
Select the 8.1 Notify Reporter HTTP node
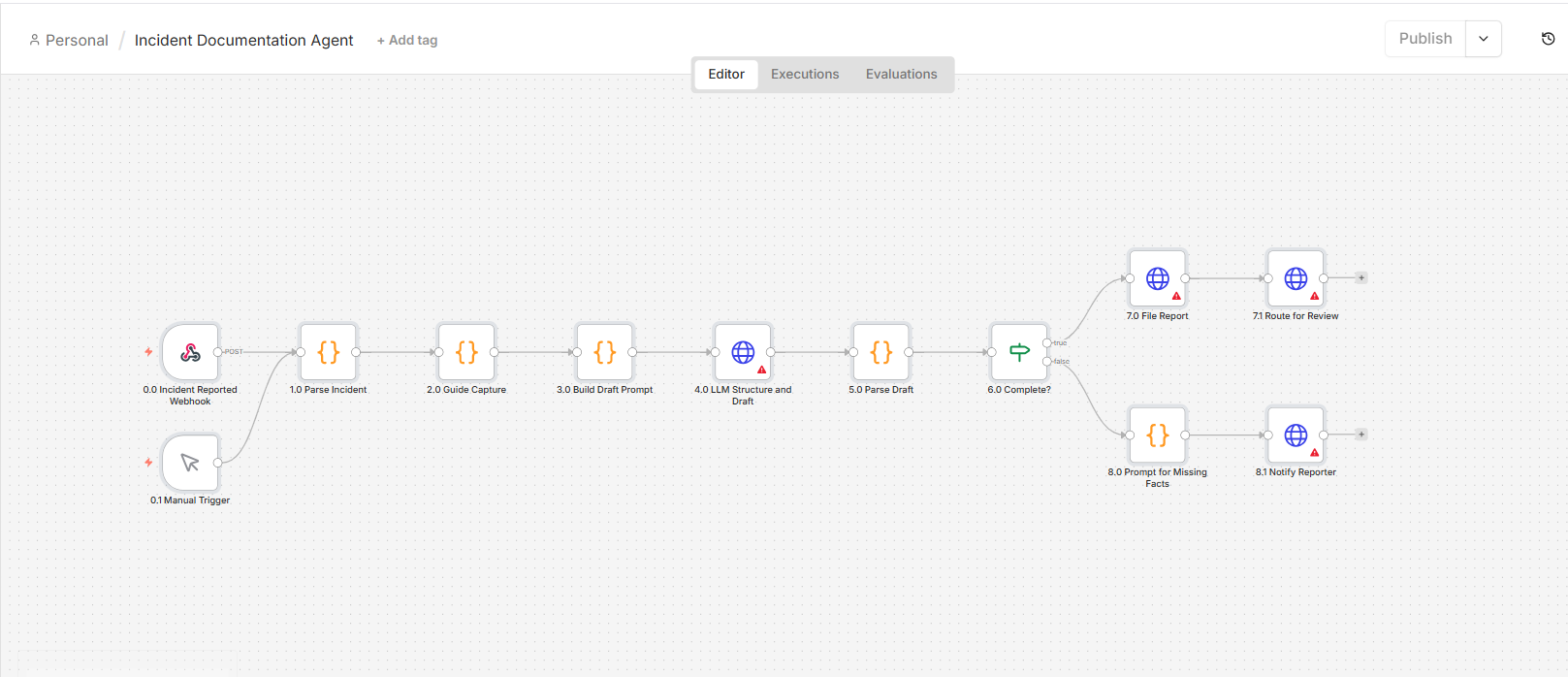1296,435
